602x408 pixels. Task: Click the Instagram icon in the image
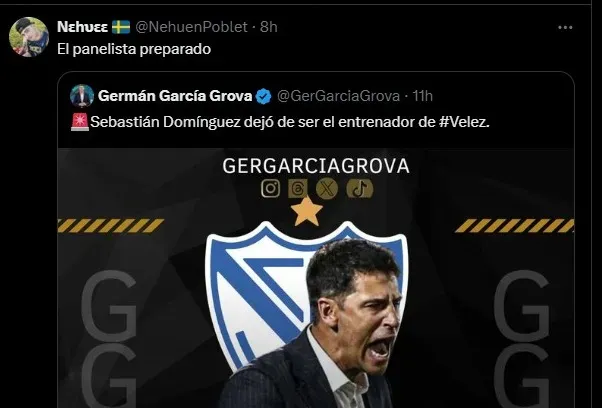pos(270,188)
